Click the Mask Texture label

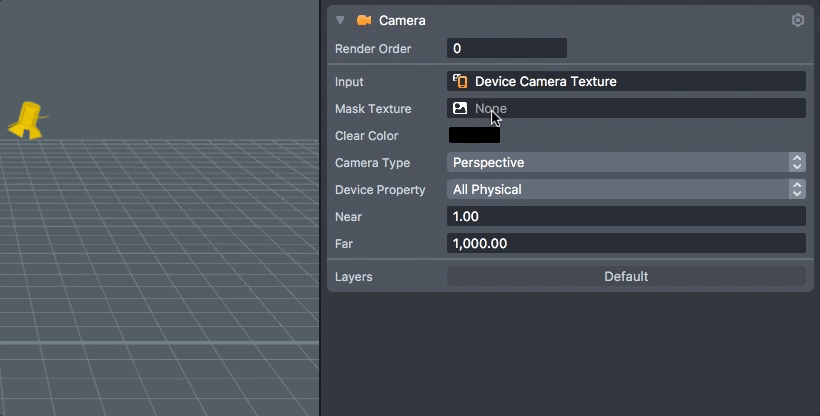point(373,109)
